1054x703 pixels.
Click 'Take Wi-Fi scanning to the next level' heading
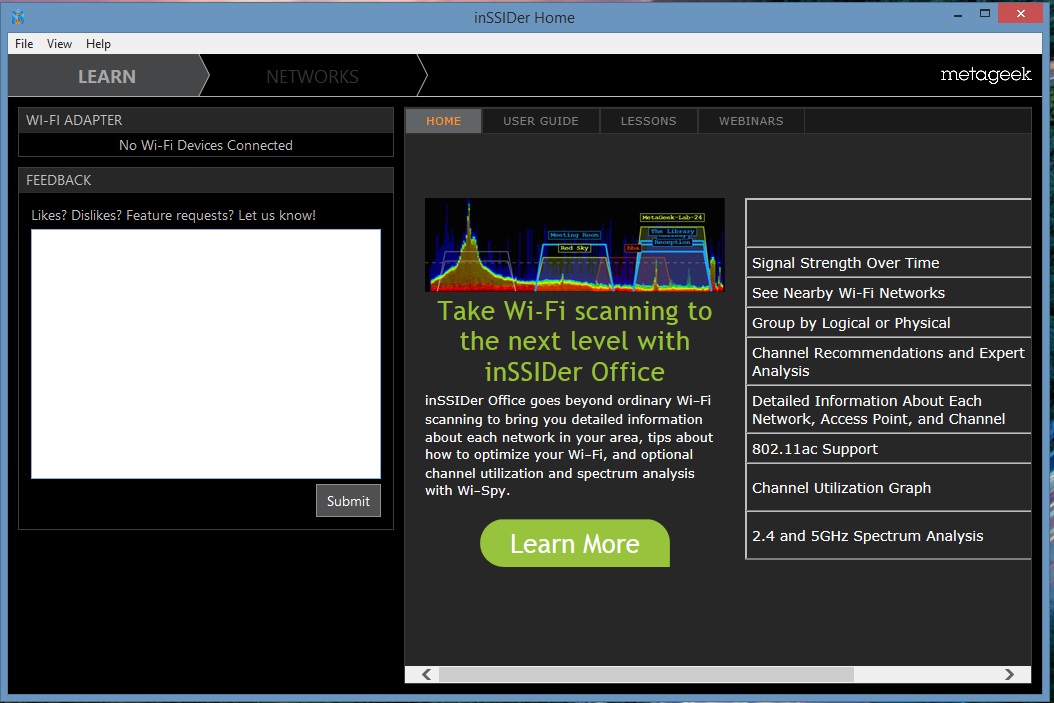coord(575,341)
